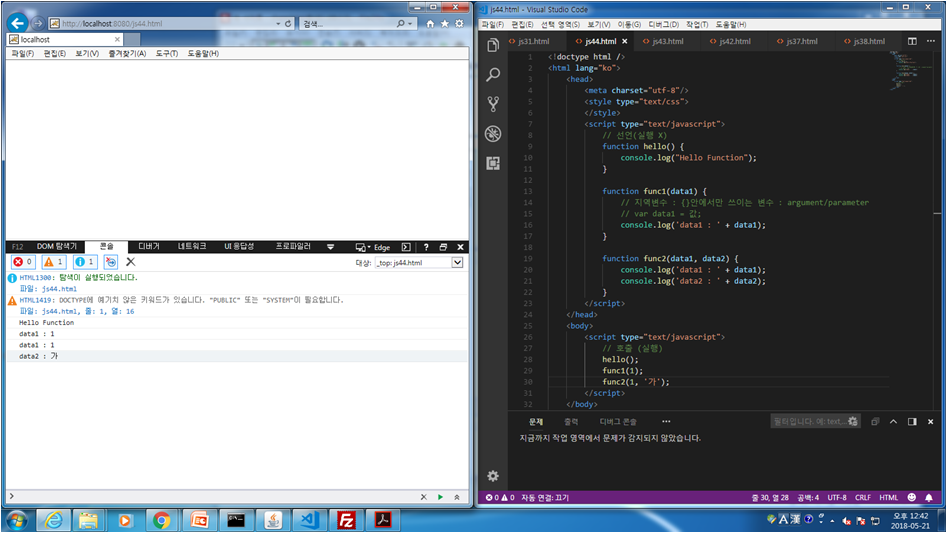Open the IE Favorites menu
This screenshot has height=533, width=947.
pos(127,53)
